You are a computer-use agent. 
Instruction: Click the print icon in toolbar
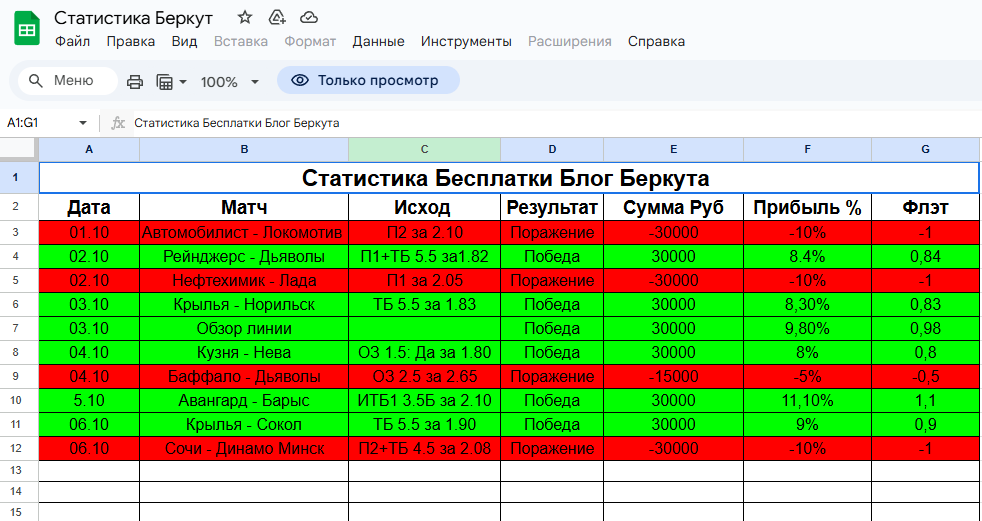pos(135,81)
